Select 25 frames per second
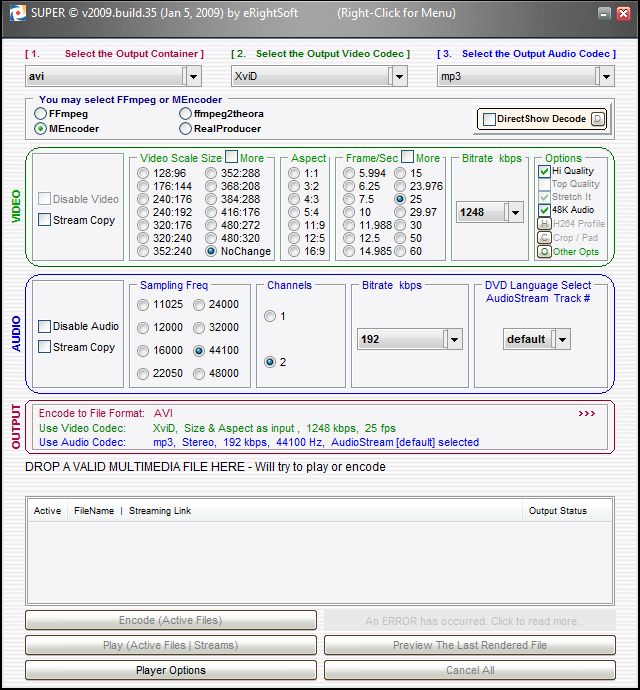This screenshot has width=640, height=690. pyautogui.click(x=400, y=199)
